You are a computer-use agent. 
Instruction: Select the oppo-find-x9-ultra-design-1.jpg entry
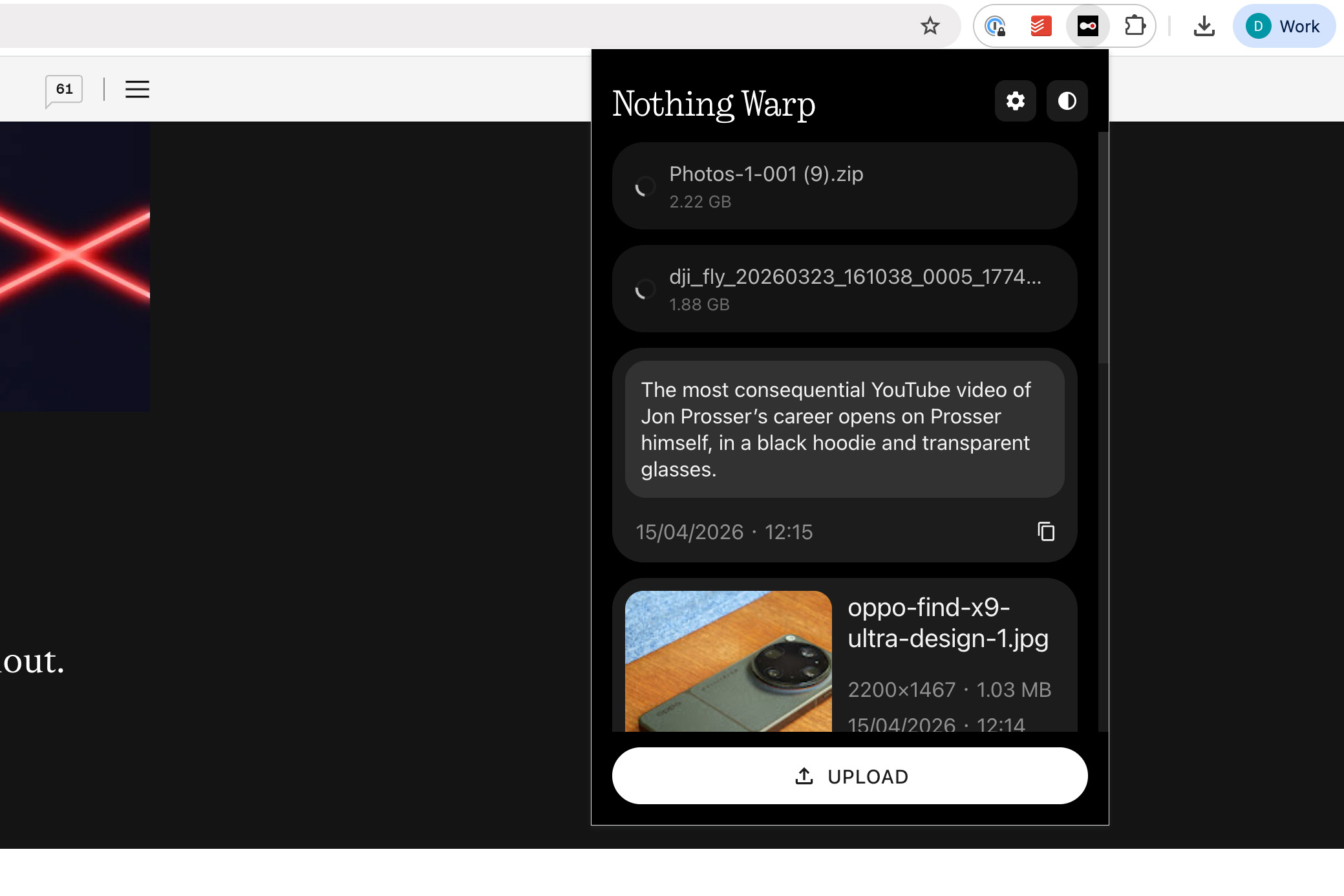click(x=948, y=623)
